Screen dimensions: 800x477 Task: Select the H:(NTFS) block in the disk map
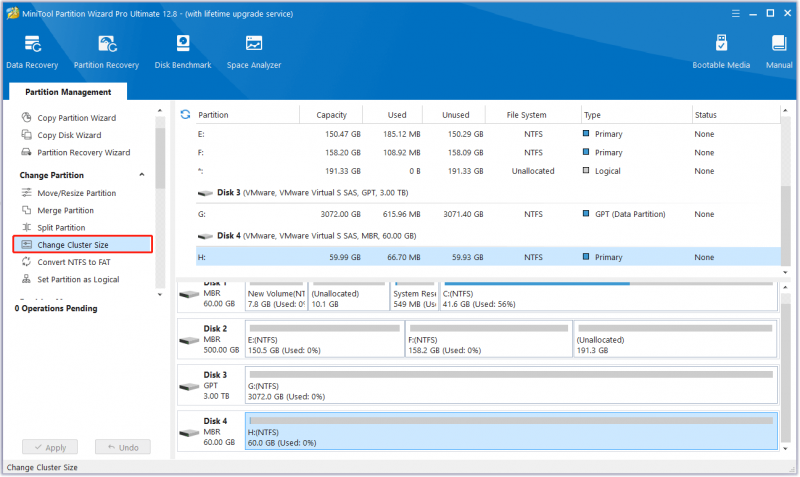pyautogui.click(x=511, y=432)
